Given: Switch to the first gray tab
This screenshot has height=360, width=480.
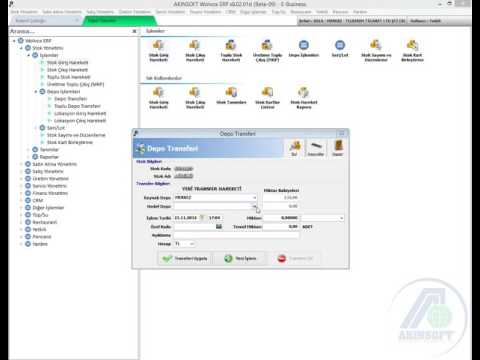Looking at the screenshot, I should click(x=46, y=21).
